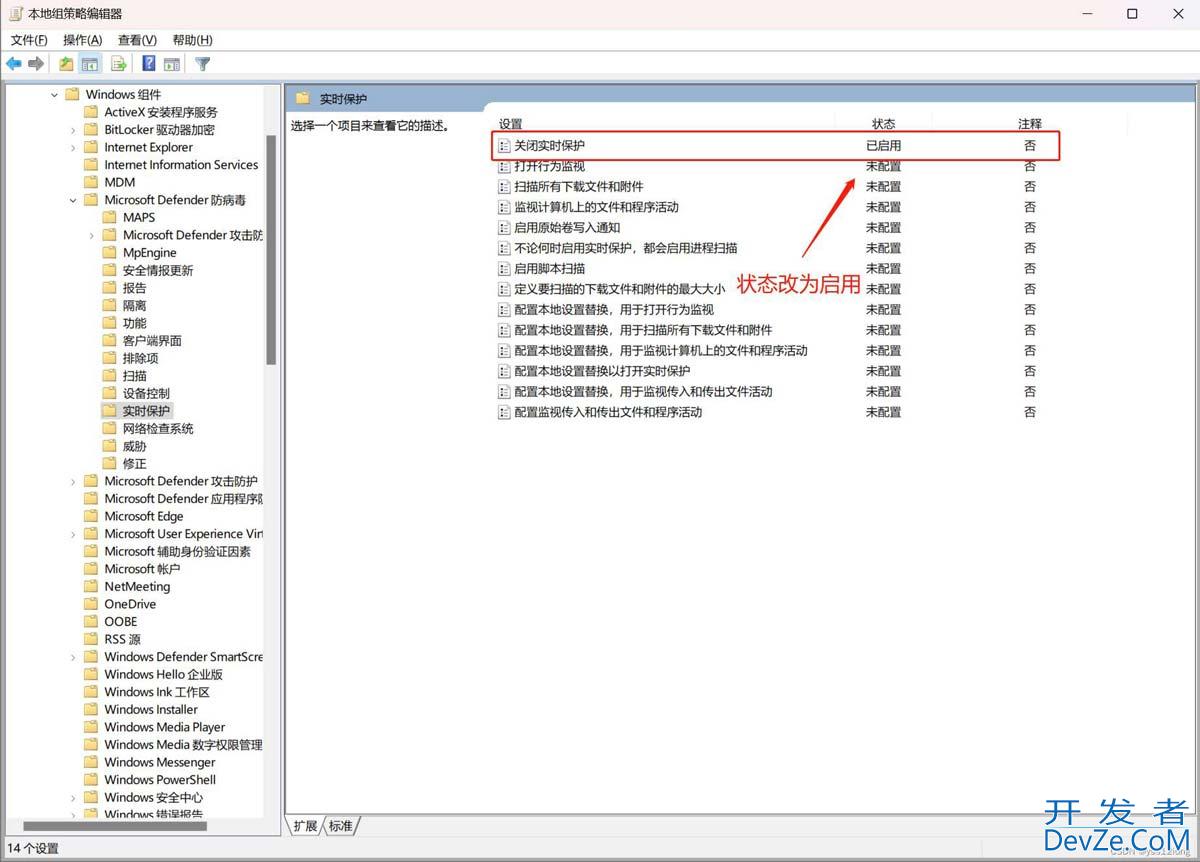Sort by the 状态 column header
This screenshot has width=1200, height=862.
[x=884, y=124]
